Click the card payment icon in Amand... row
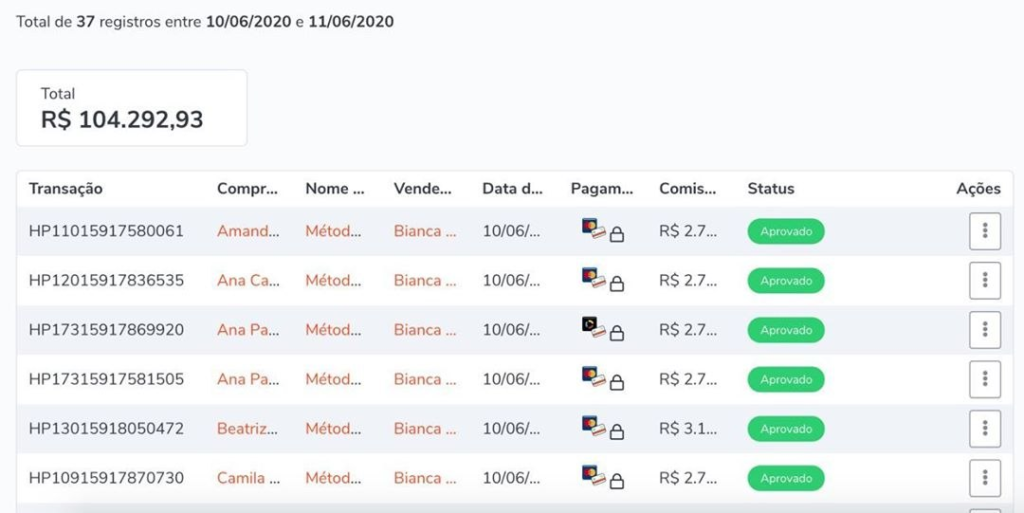 coord(594,229)
